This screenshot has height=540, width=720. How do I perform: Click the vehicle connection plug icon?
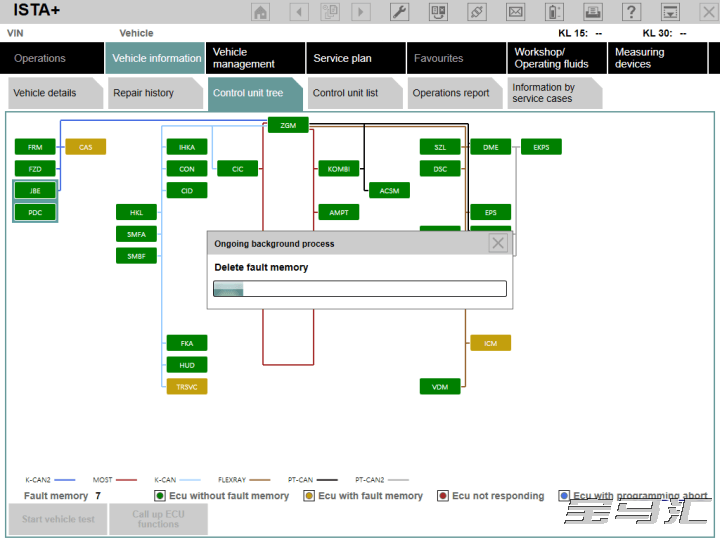point(477,11)
